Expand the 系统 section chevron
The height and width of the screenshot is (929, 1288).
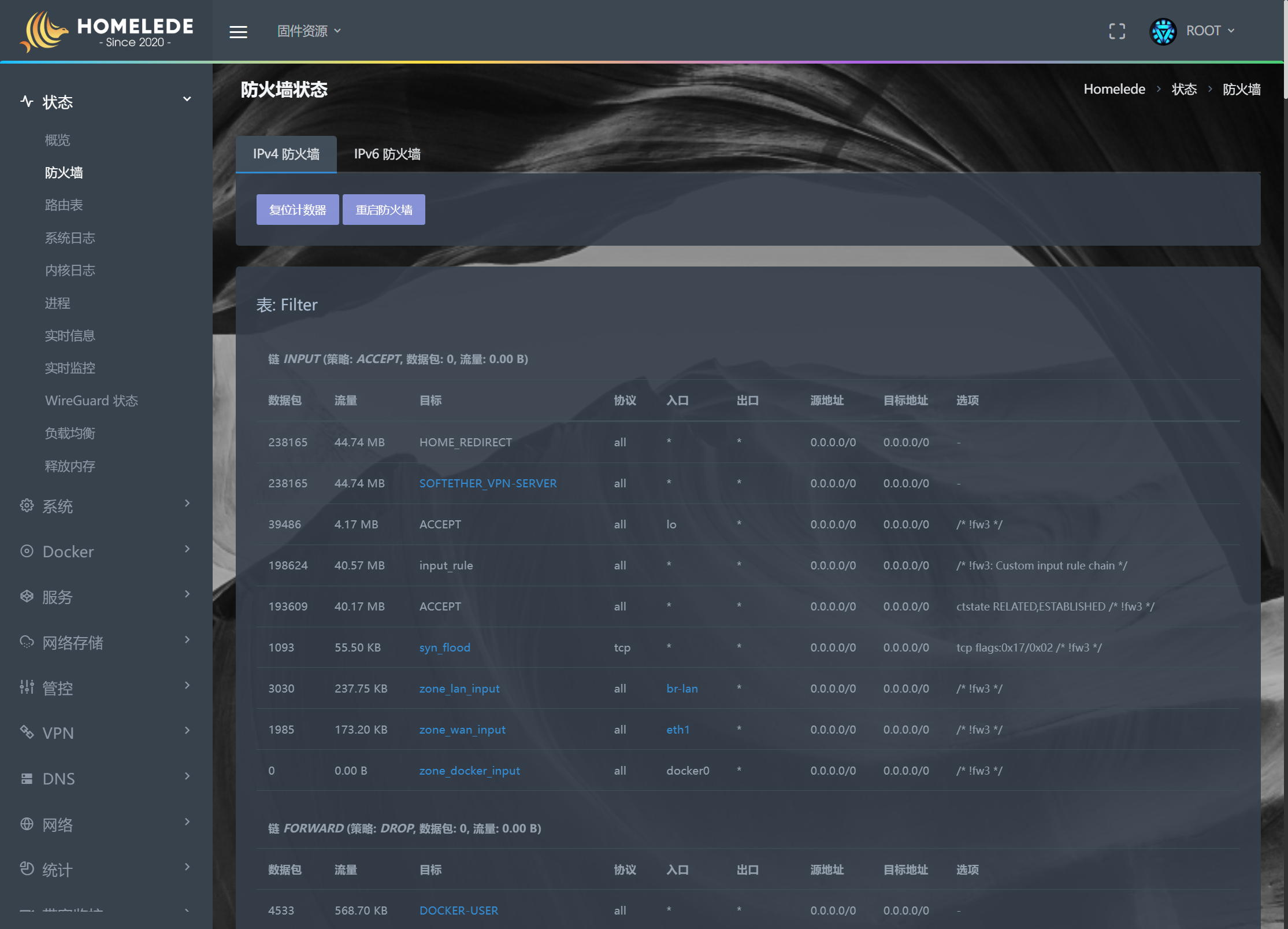187,503
